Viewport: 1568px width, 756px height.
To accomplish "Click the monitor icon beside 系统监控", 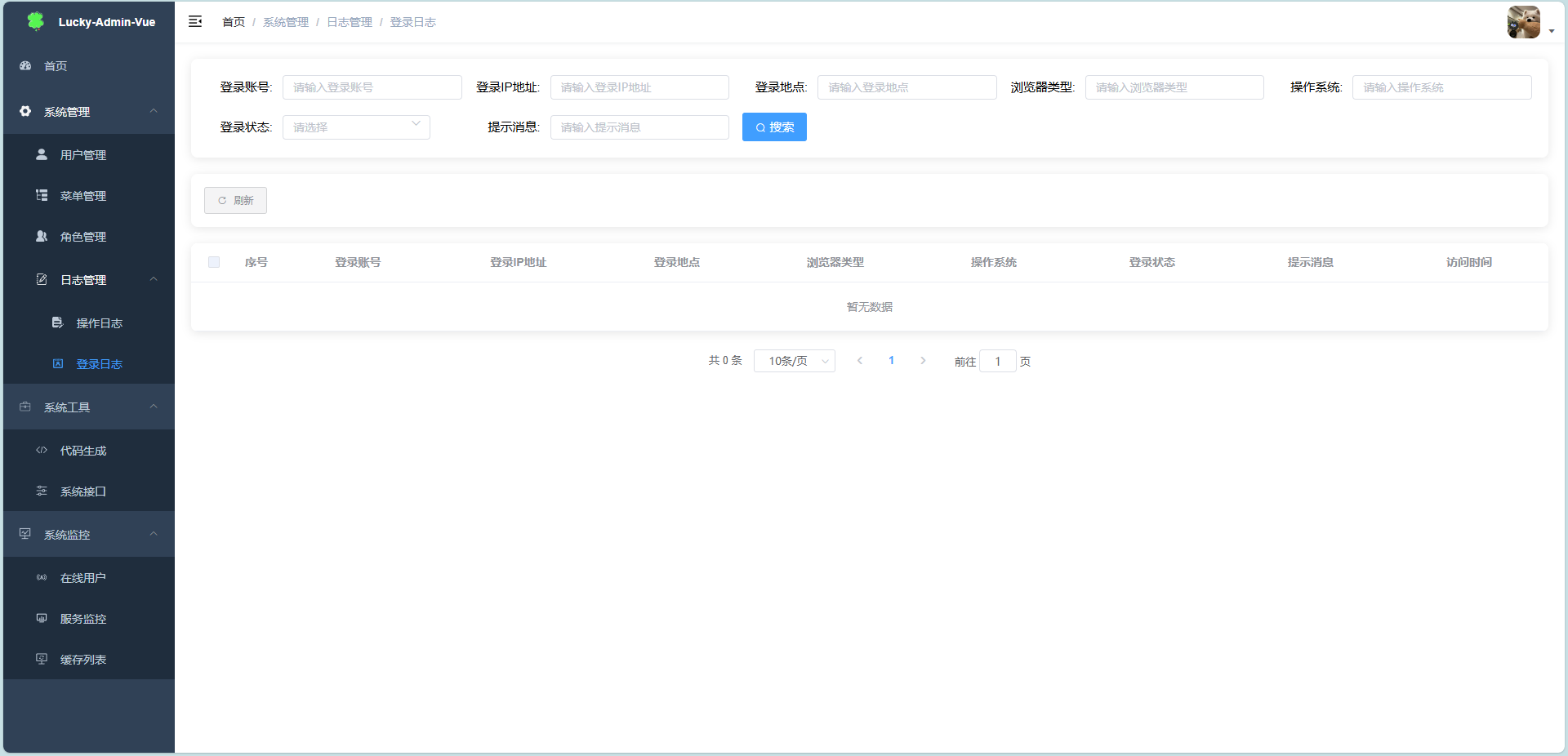I will (25, 534).
